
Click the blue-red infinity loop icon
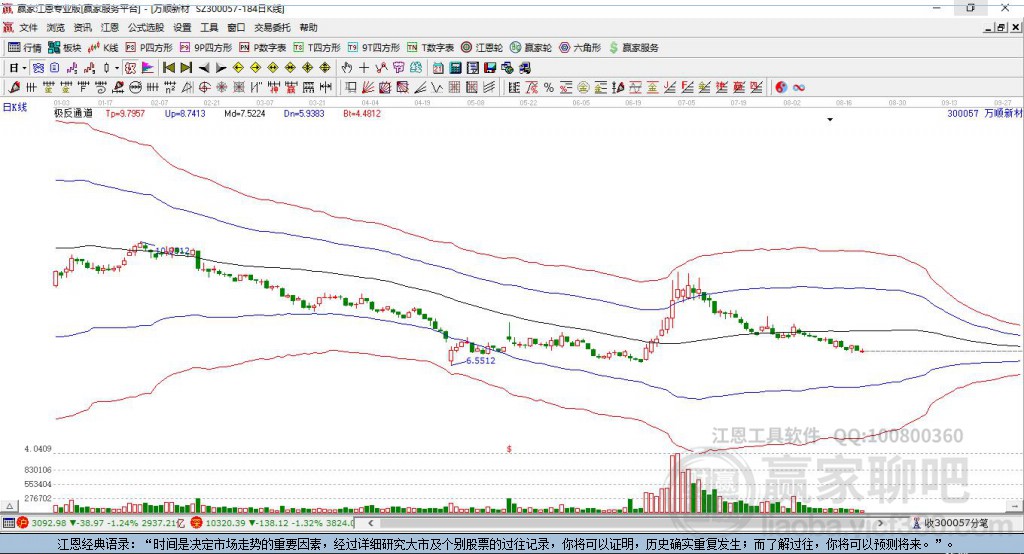(x=799, y=88)
